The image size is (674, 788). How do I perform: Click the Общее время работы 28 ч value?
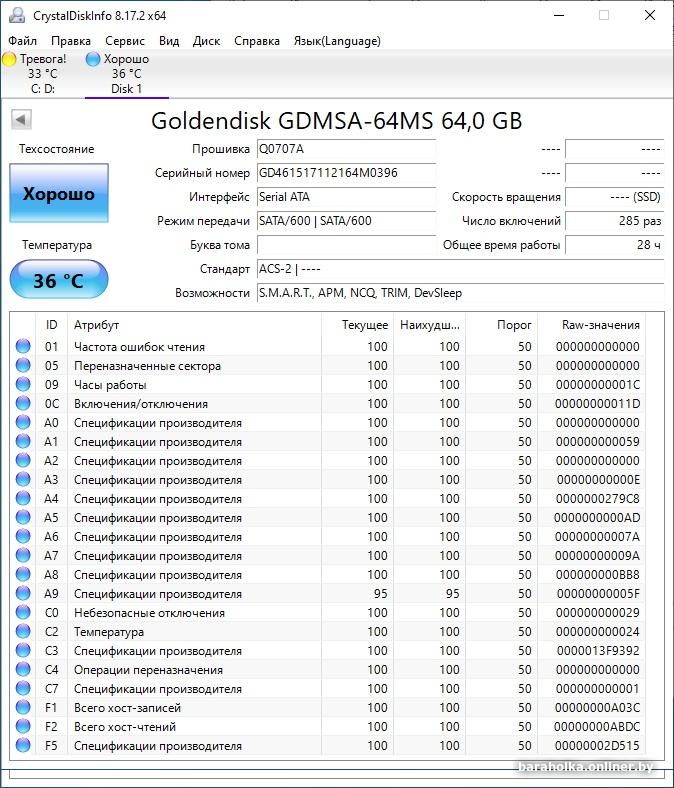pos(614,245)
